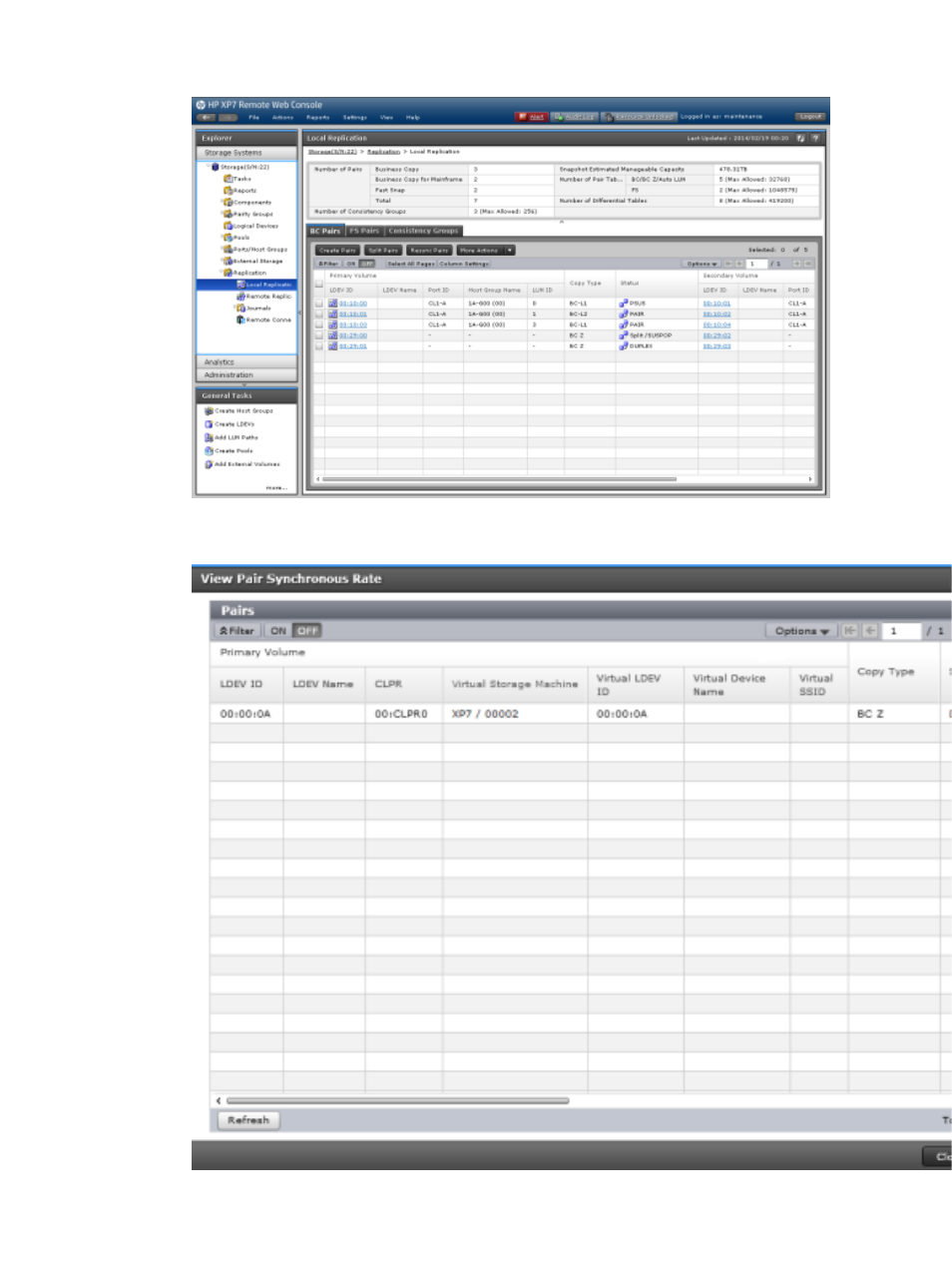This screenshot has width=952, height=1268.
Task: Jump to first page in BC Pairs table
Action: [728, 264]
